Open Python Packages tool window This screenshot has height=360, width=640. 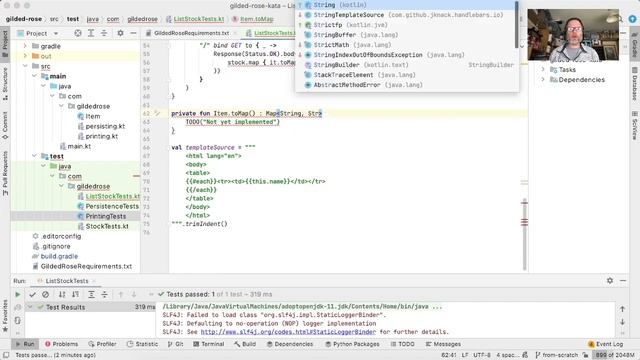352,344
